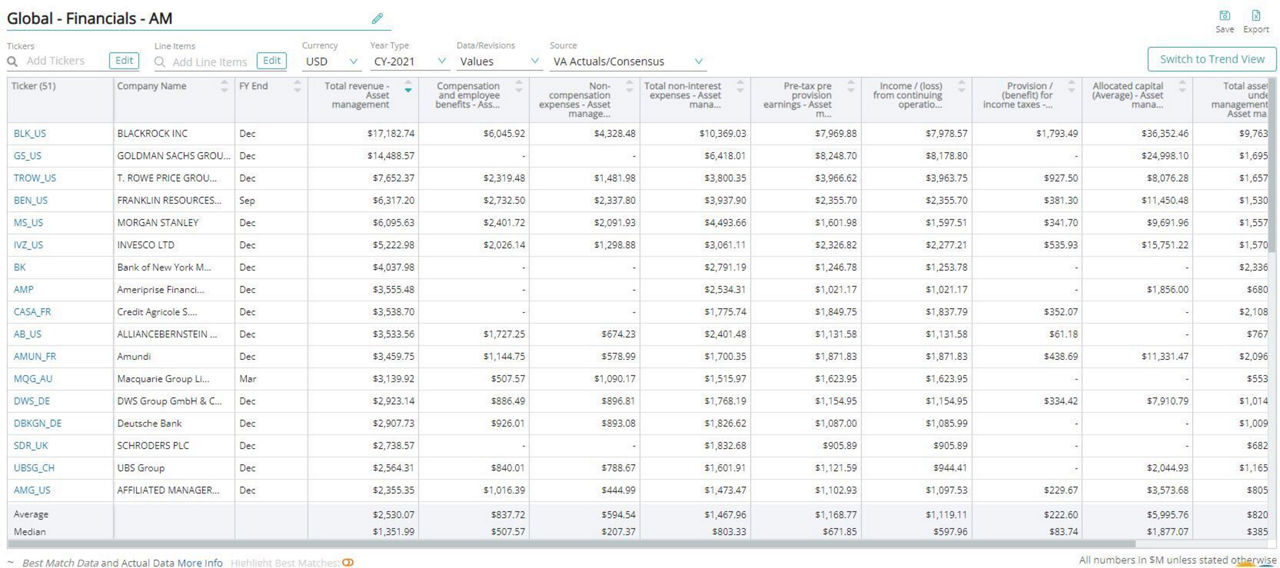The width and height of the screenshot is (1280, 568).
Task: Open the CASA_FR ticker link
Action: point(32,311)
